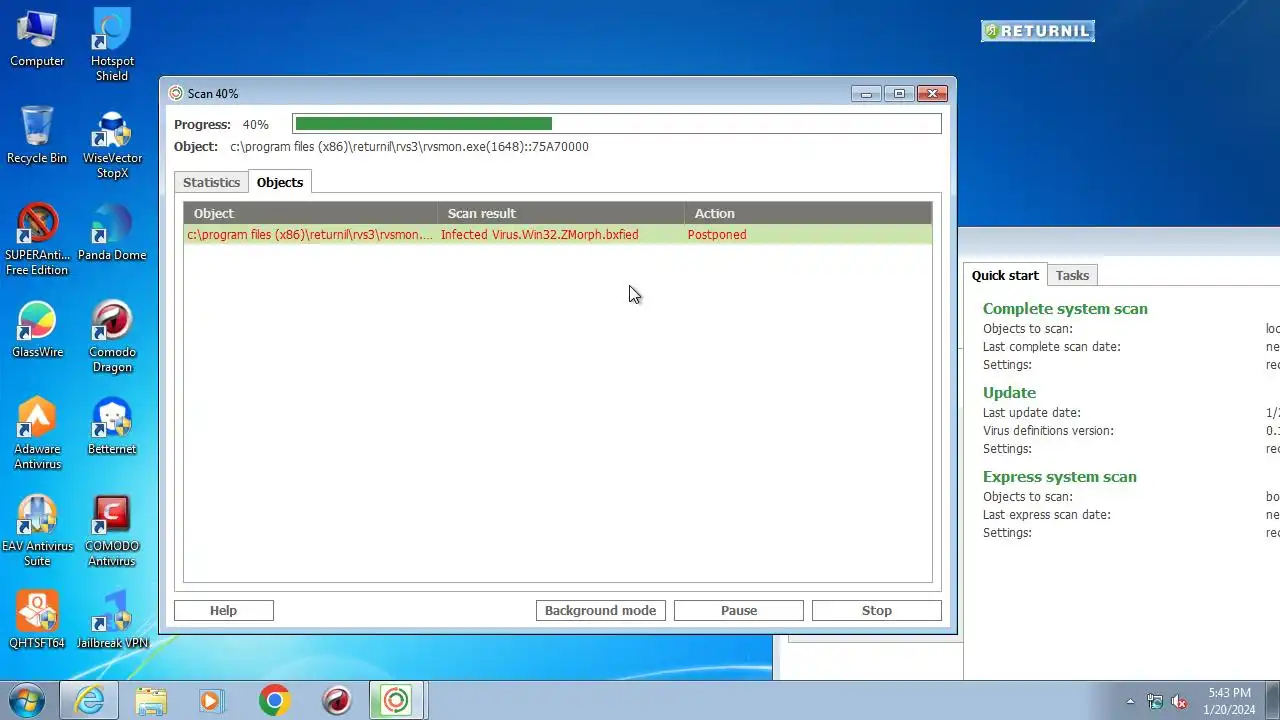
Task: Click the muted volume tray icon
Action: coord(1179,701)
